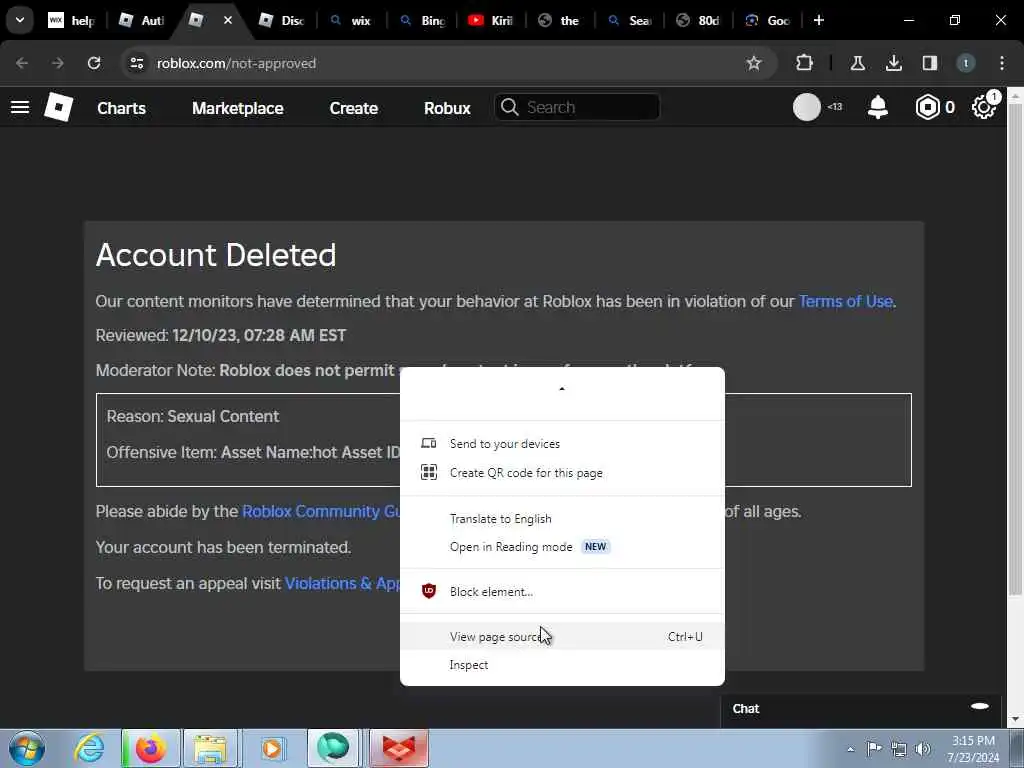The image size is (1024, 768).
Task: Choose 'Inspect' context menu entry
Action: [x=562, y=665]
